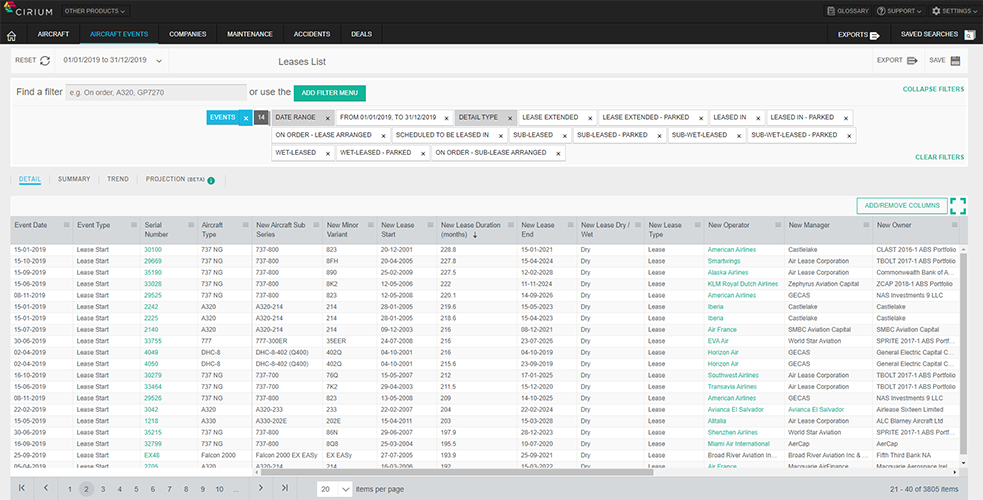Open New Operator column menu icon
This screenshot has height=500, width=983.
(777, 226)
